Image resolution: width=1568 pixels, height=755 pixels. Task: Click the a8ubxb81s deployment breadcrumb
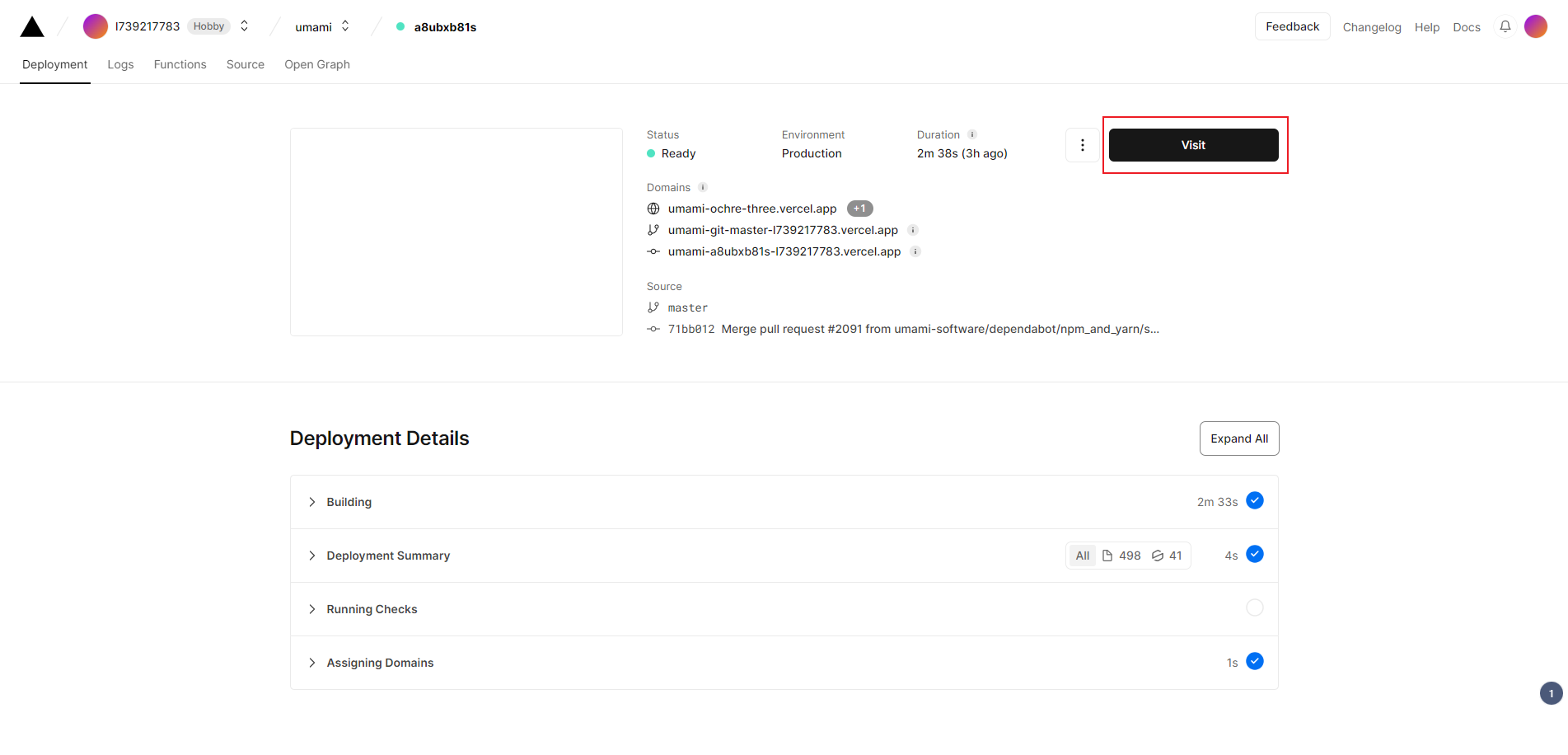coord(445,27)
